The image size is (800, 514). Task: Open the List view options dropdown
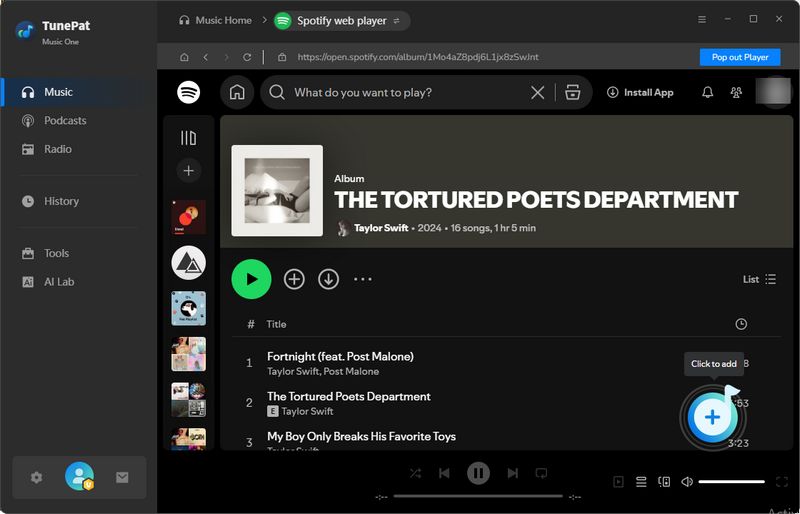click(x=759, y=279)
